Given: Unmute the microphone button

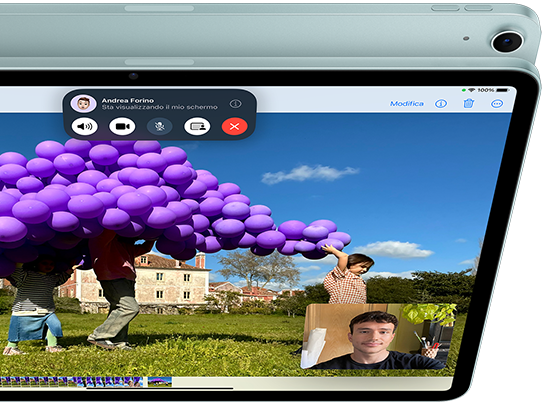Looking at the screenshot, I should (x=160, y=126).
